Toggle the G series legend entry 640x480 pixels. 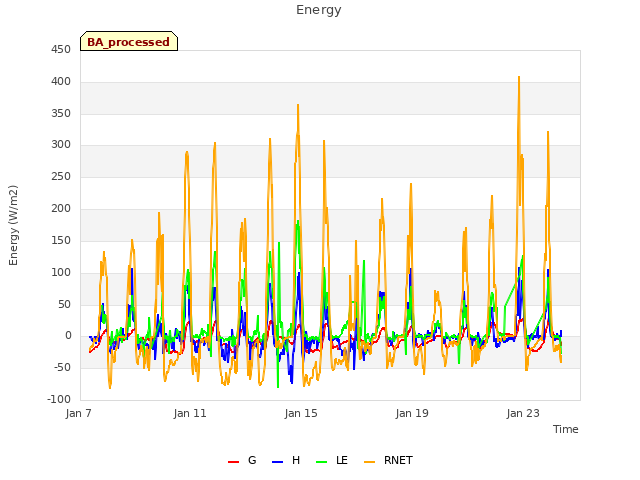(242, 460)
